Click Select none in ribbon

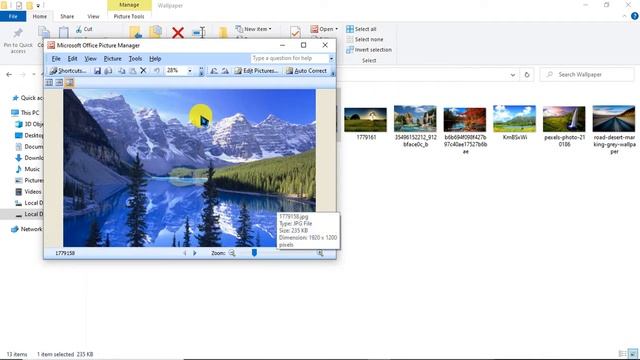click(x=364, y=39)
